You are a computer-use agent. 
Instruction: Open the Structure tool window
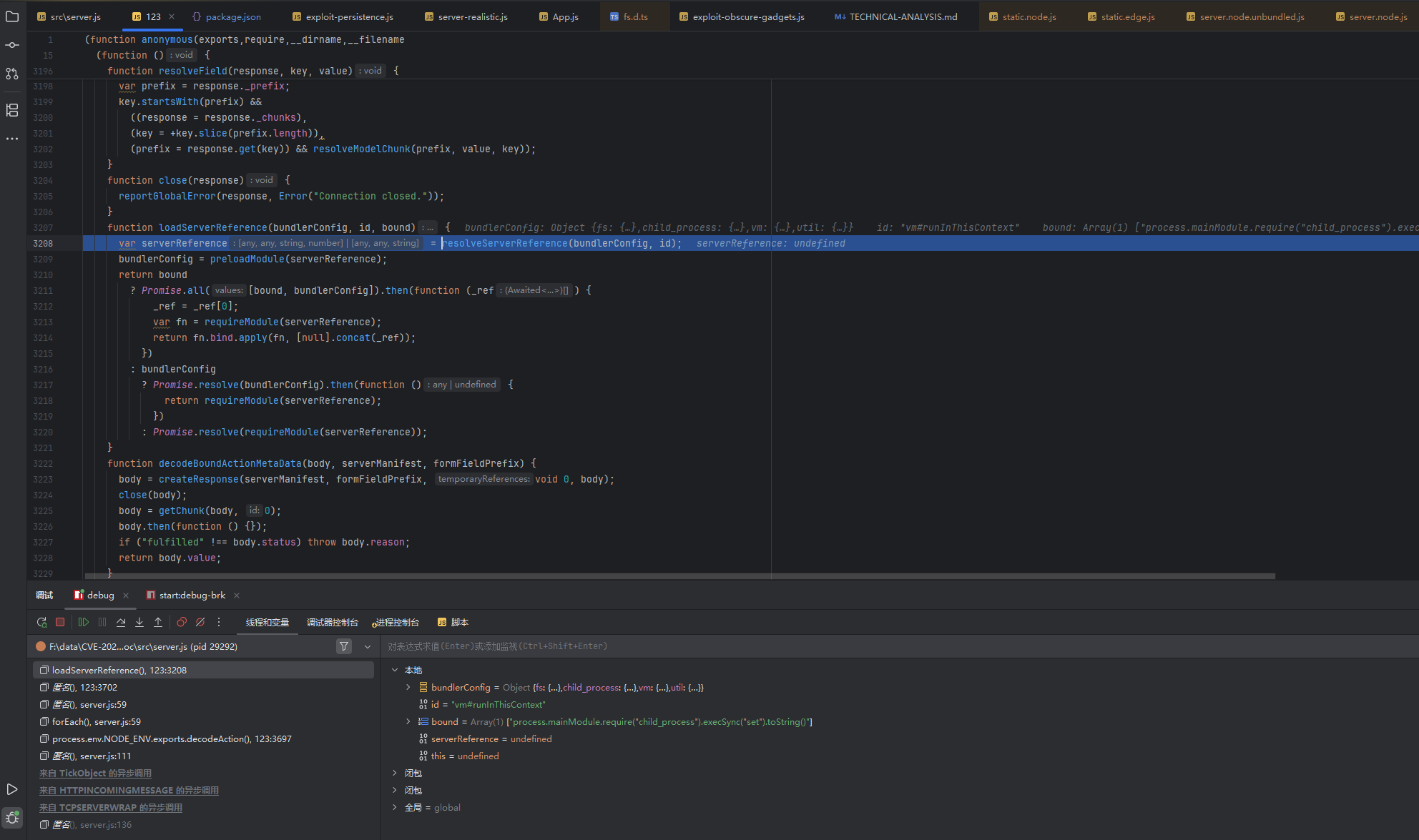pos(12,110)
